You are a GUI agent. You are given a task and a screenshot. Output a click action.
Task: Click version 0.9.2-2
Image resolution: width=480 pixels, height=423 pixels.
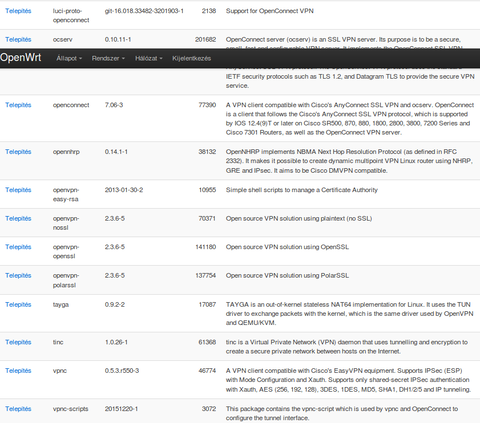coord(115,305)
